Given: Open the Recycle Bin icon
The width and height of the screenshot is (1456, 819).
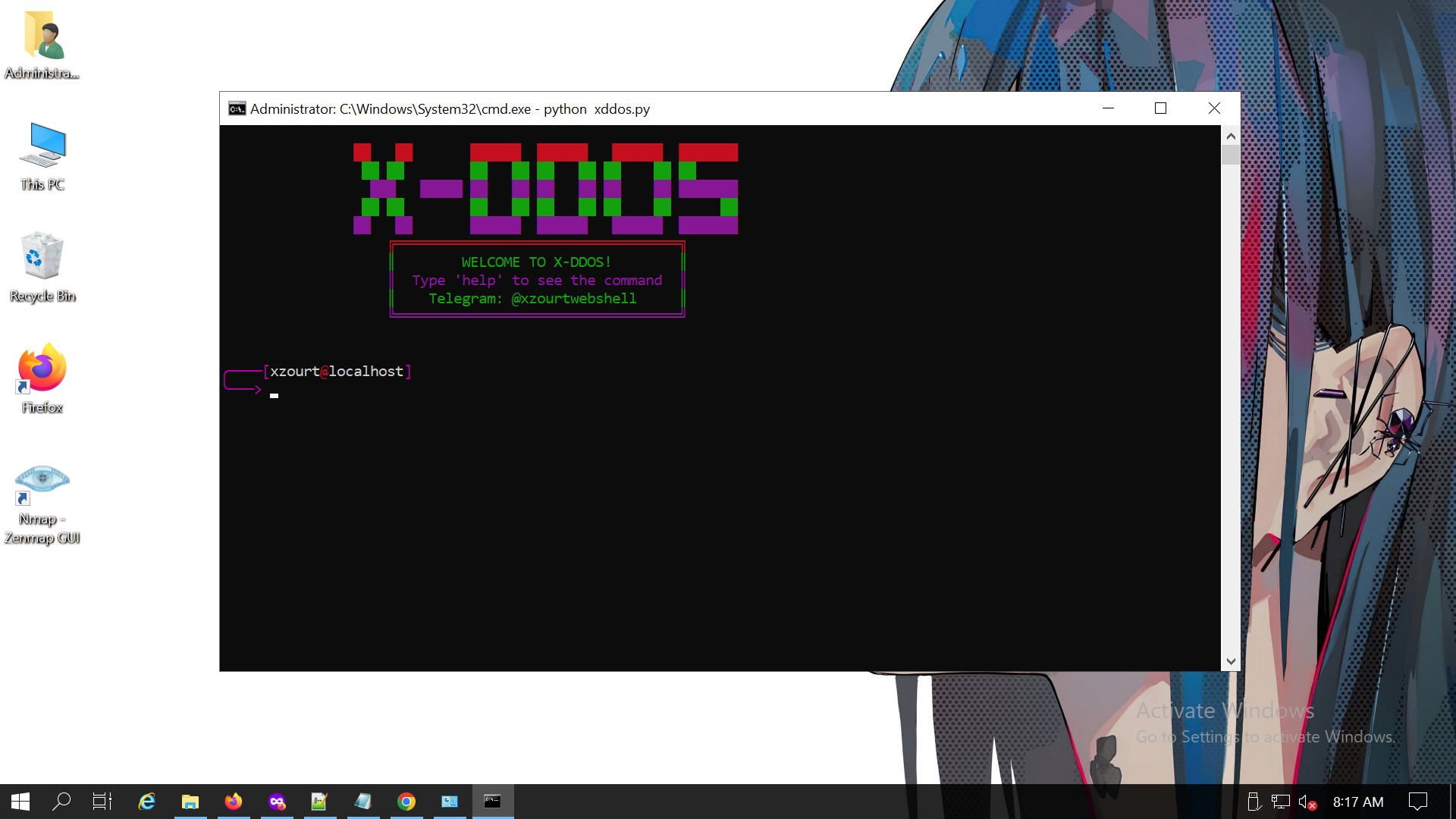Looking at the screenshot, I should pos(42,258).
